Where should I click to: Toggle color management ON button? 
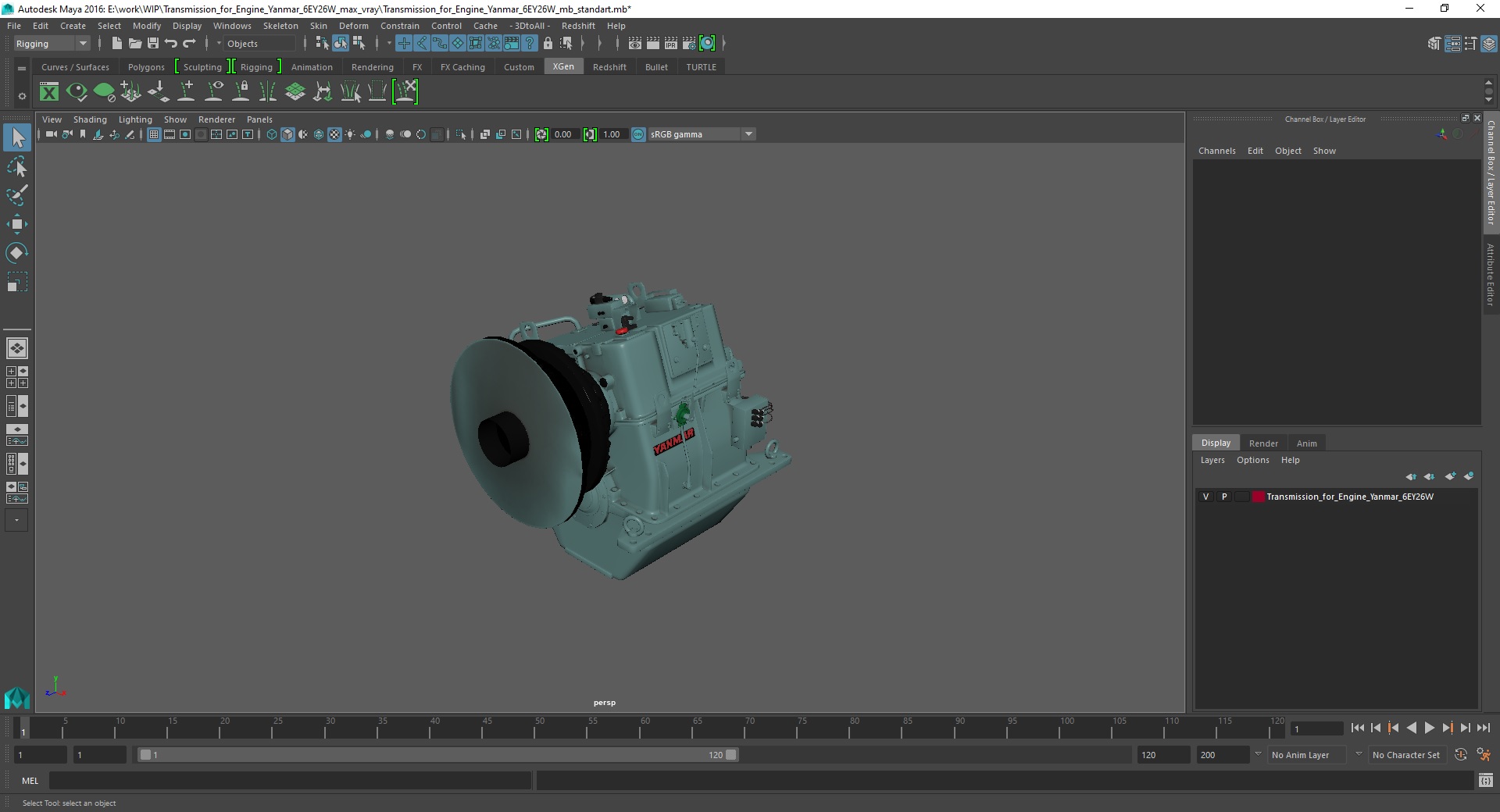click(x=638, y=134)
